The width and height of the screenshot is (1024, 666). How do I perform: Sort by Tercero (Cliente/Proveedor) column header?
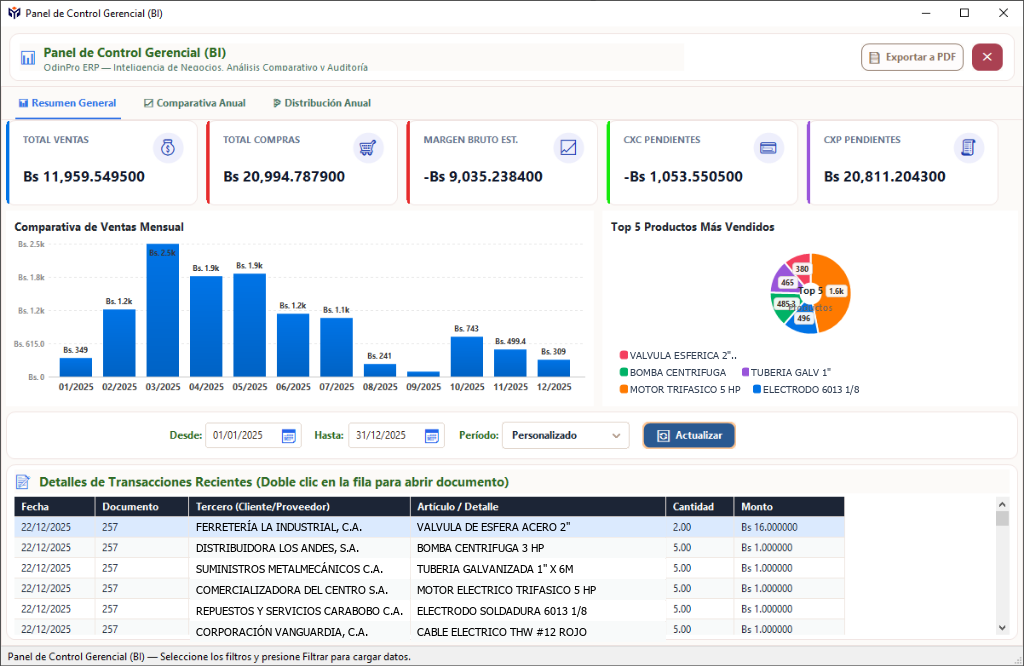coord(299,507)
